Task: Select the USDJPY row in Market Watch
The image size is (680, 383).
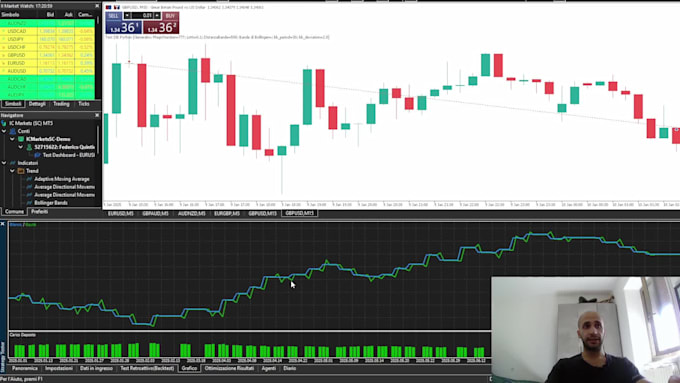Action: pyautogui.click(x=47, y=39)
